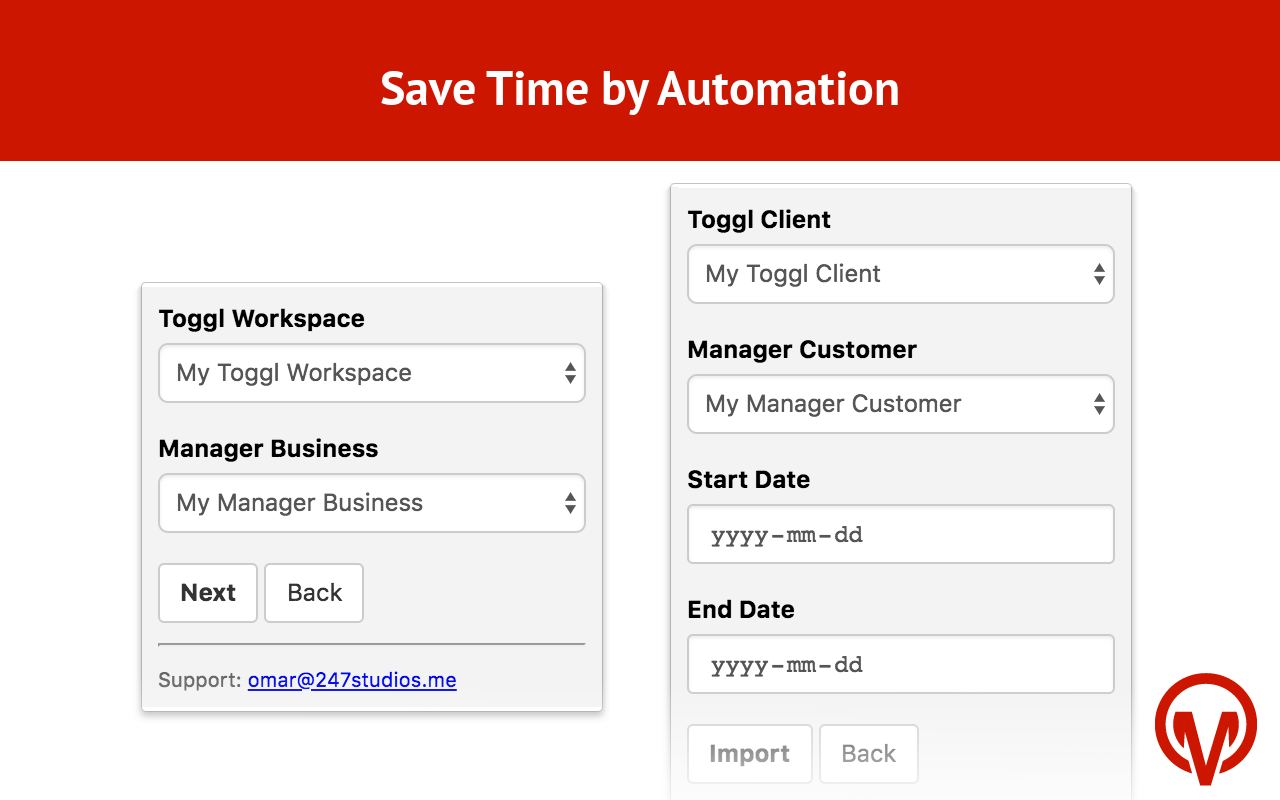This screenshot has width=1280, height=800.
Task: Click the Toggl Client label
Action: coord(759,220)
